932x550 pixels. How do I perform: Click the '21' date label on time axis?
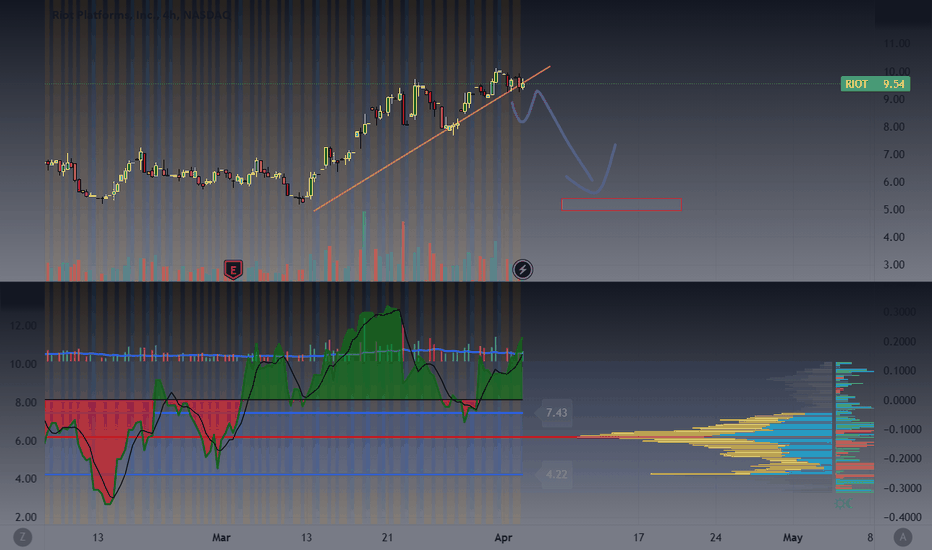[x=387, y=538]
